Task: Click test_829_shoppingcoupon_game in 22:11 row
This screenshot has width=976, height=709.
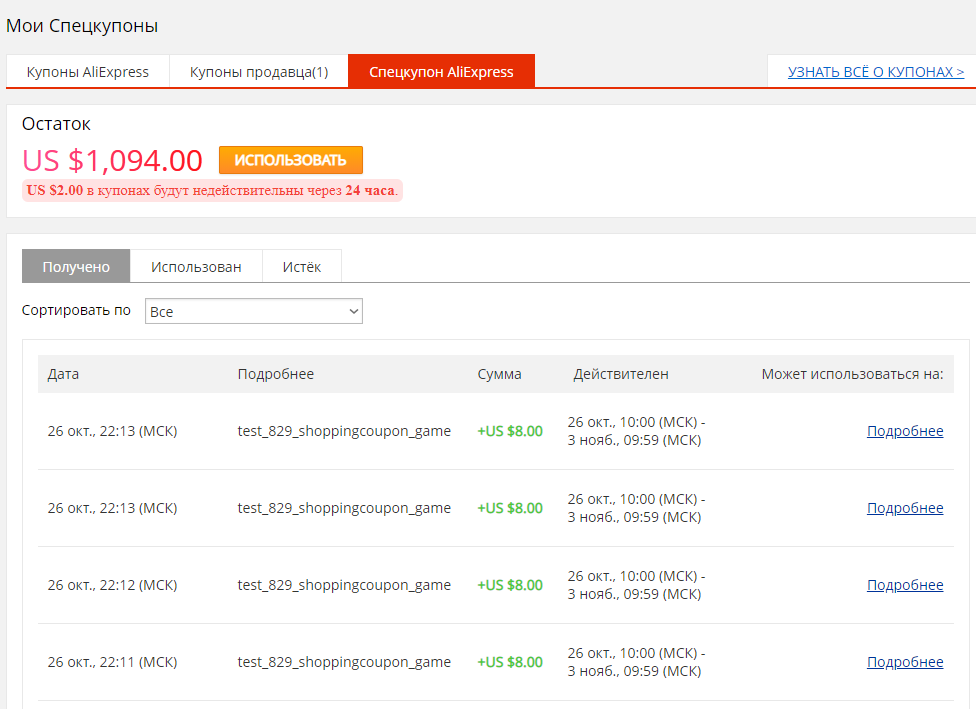Action: coord(344,662)
